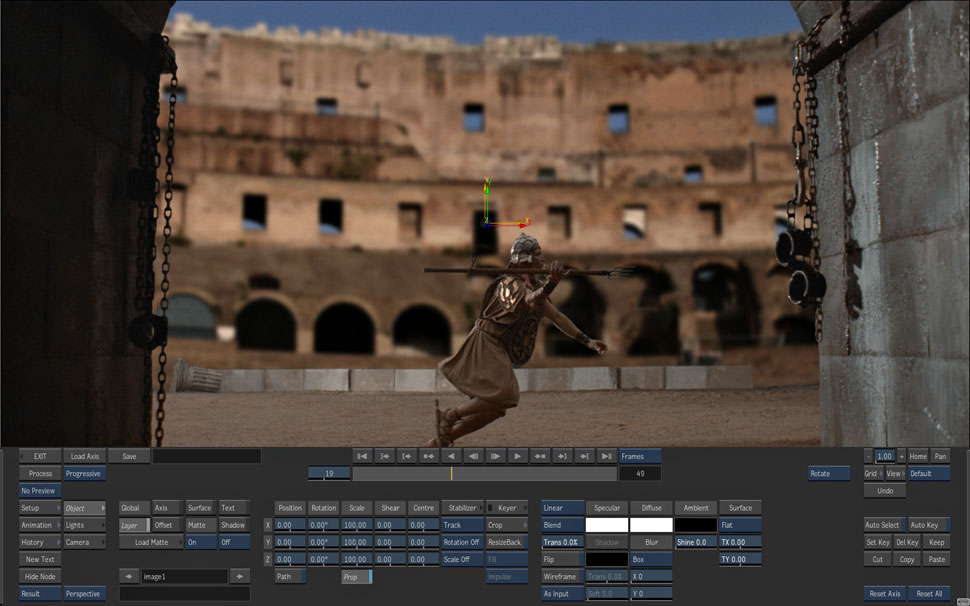Select previous object arrow beside image1
Image resolution: width=970 pixels, height=606 pixels.
(128, 576)
